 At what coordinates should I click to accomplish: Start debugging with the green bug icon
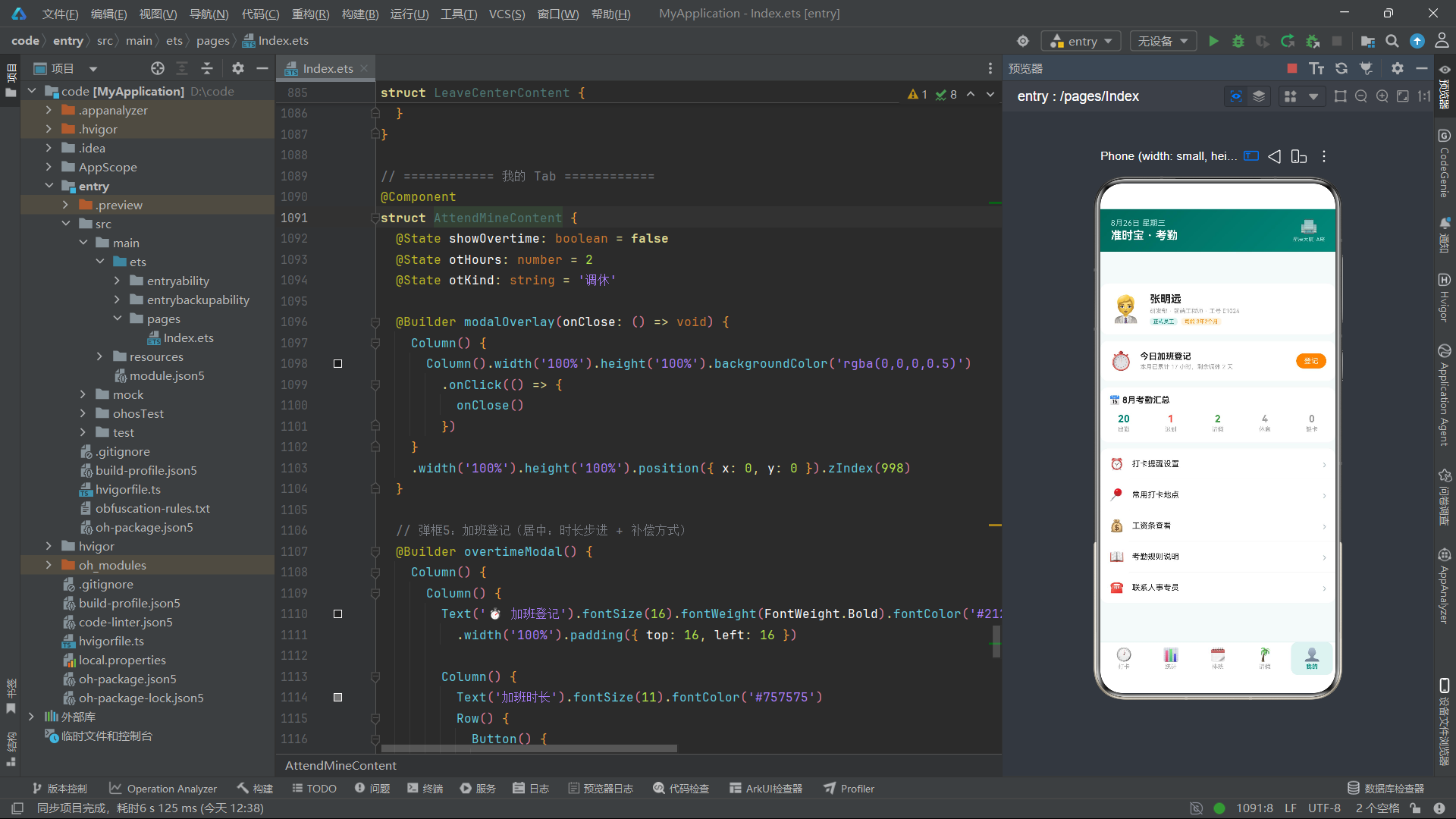click(x=1238, y=41)
